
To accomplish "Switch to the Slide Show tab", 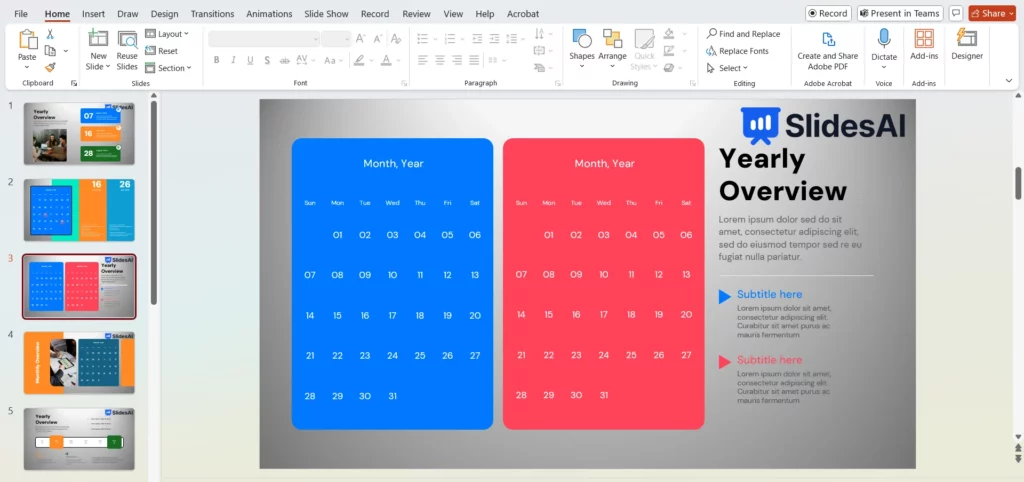I will pyautogui.click(x=327, y=14).
